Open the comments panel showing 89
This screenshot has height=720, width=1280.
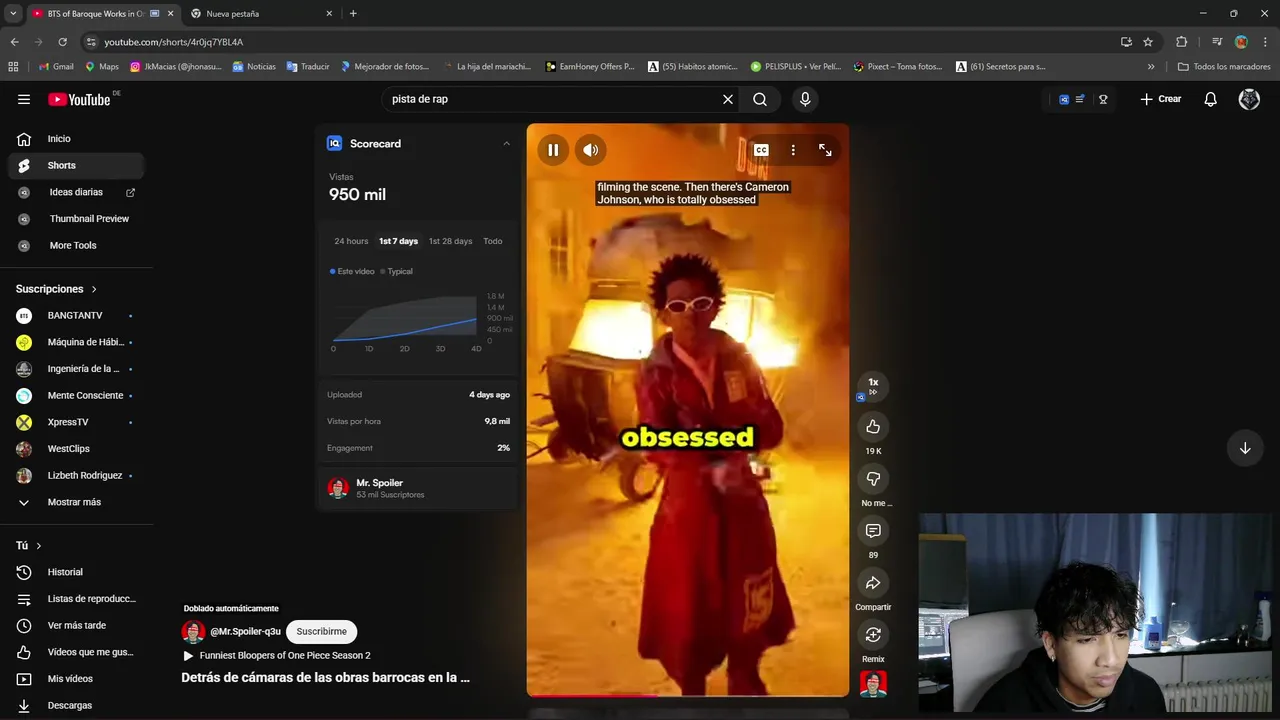pyautogui.click(x=873, y=531)
